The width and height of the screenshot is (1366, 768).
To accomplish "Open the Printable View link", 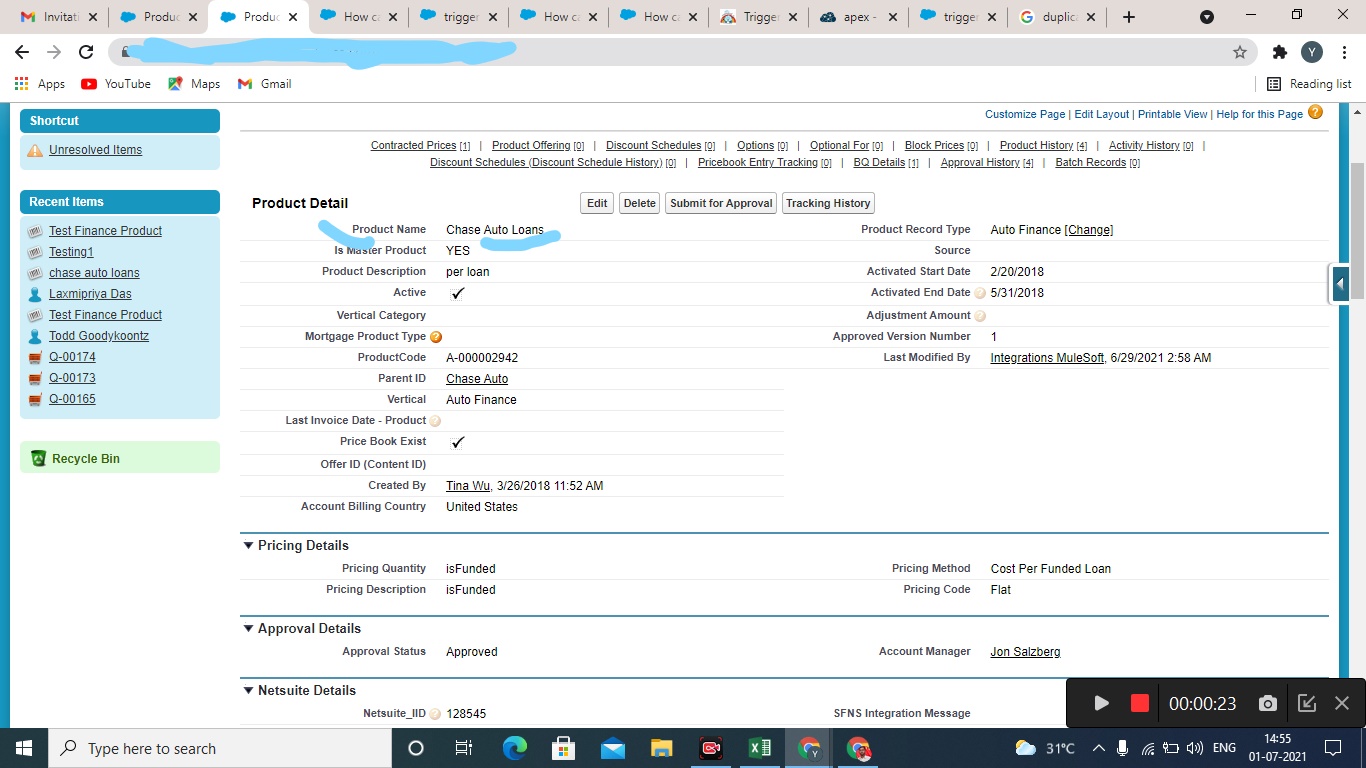I will tap(1173, 115).
